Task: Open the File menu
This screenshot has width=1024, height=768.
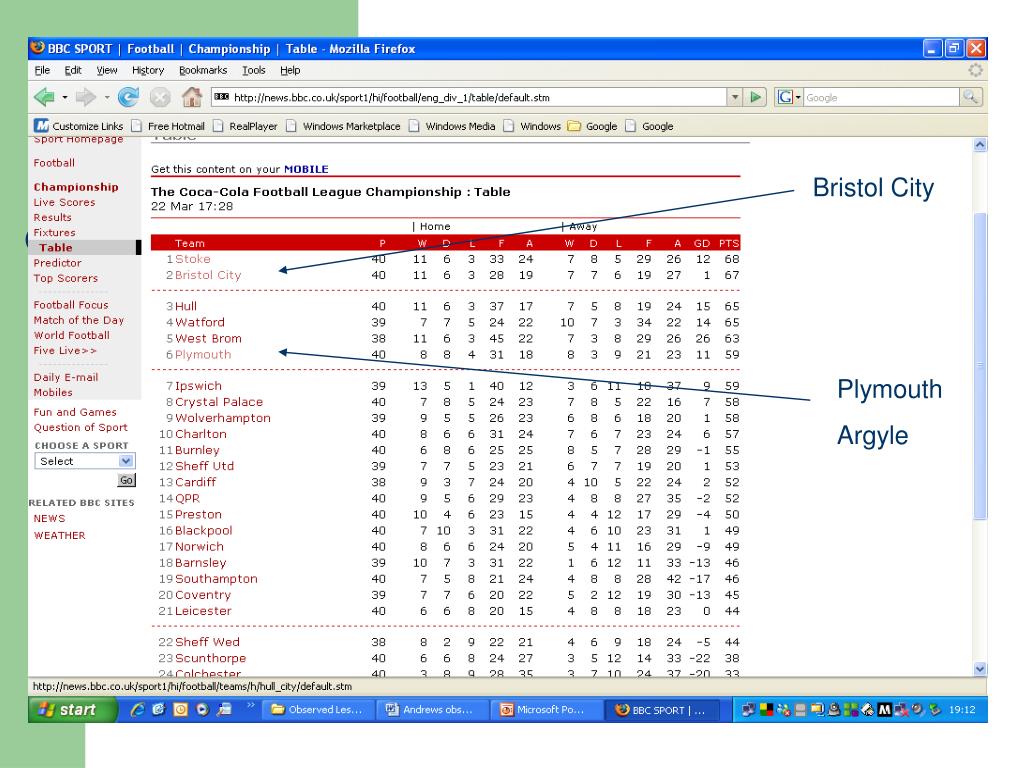Action: pos(42,70)
